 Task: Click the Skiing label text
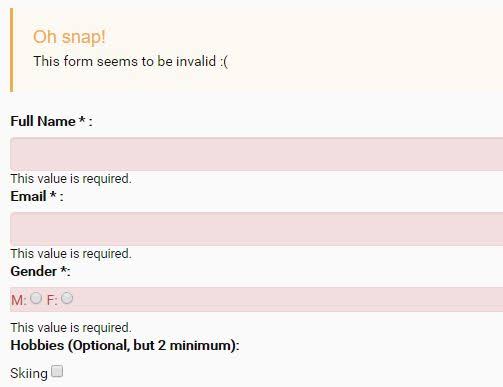29,373
